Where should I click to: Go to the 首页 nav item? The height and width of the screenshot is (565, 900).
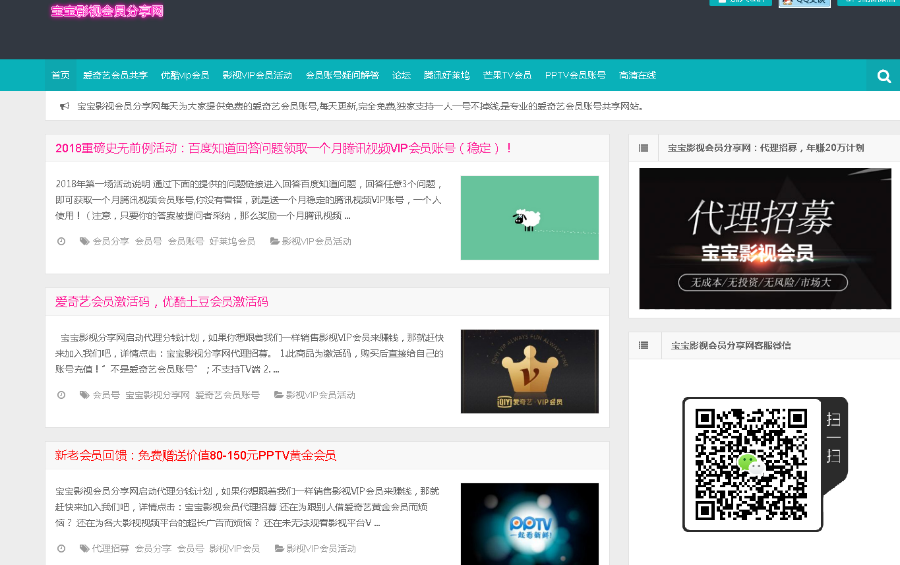point(60,75)
